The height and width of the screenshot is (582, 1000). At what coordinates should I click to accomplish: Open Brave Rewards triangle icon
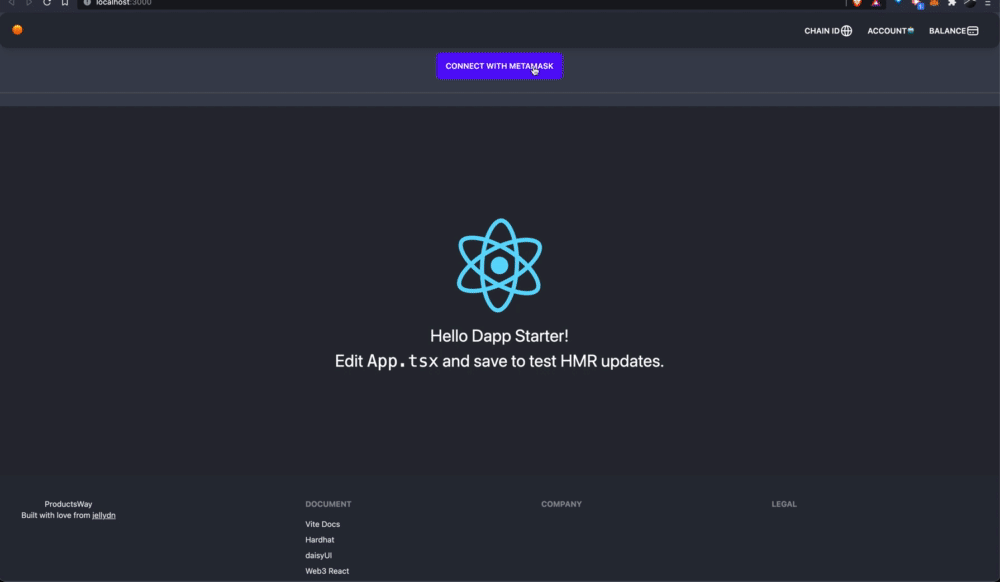pos(876,3)
